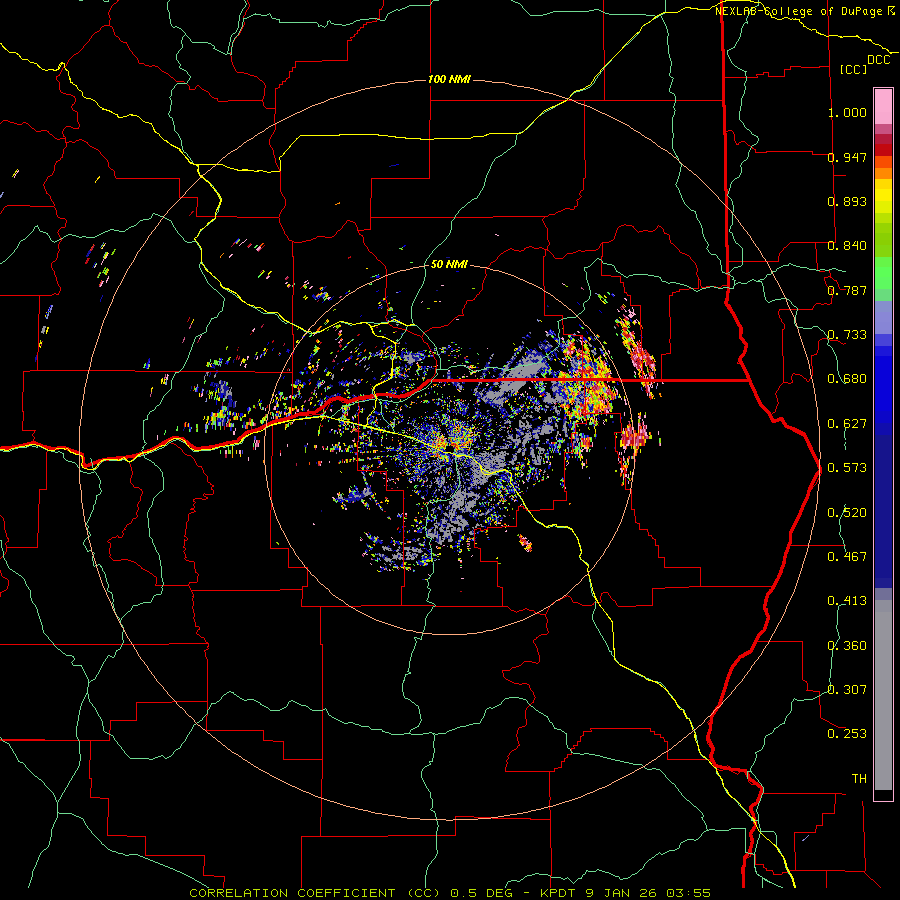Click the [CC] legend heading
Image resolution: width=900 pixels, height=900 pixels.
853,69
